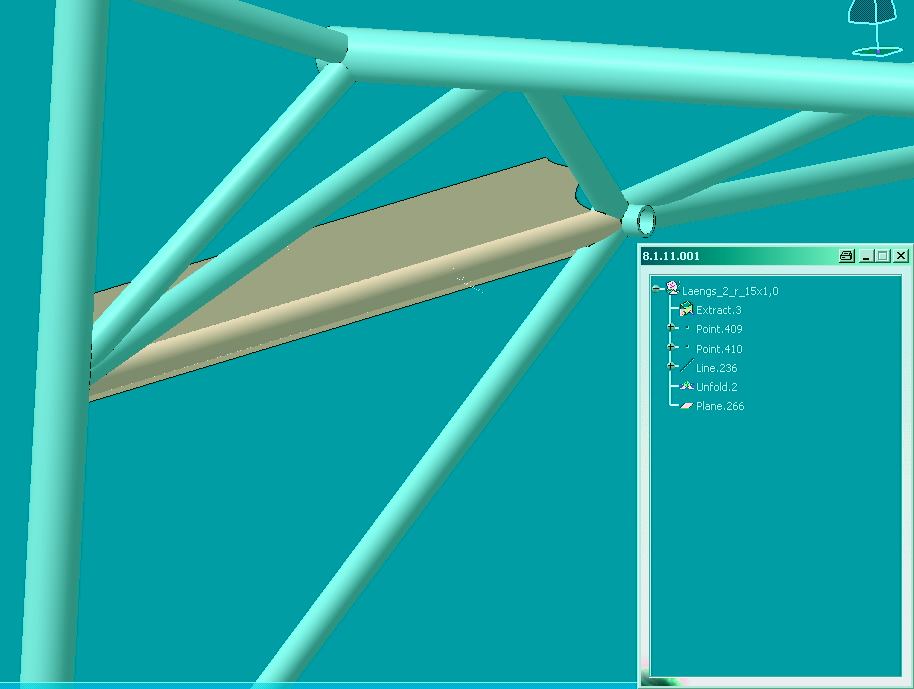
Task: Select the Laengs_2_r_15x1,0 tree label
Action: click(730, 291)
